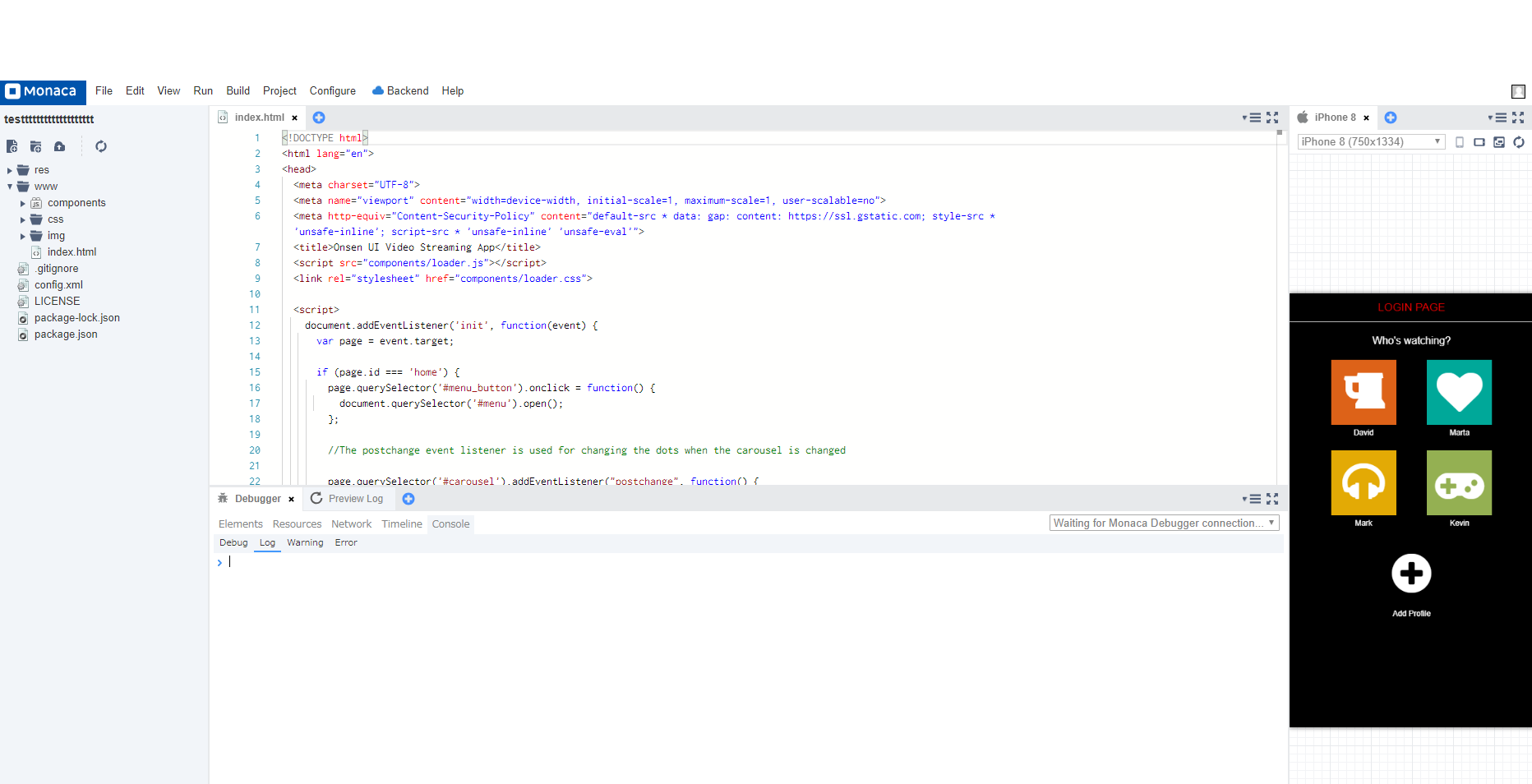Filter console by Debug level
Viewport: 1532px width, 784px height.
(x=233, y=543)
